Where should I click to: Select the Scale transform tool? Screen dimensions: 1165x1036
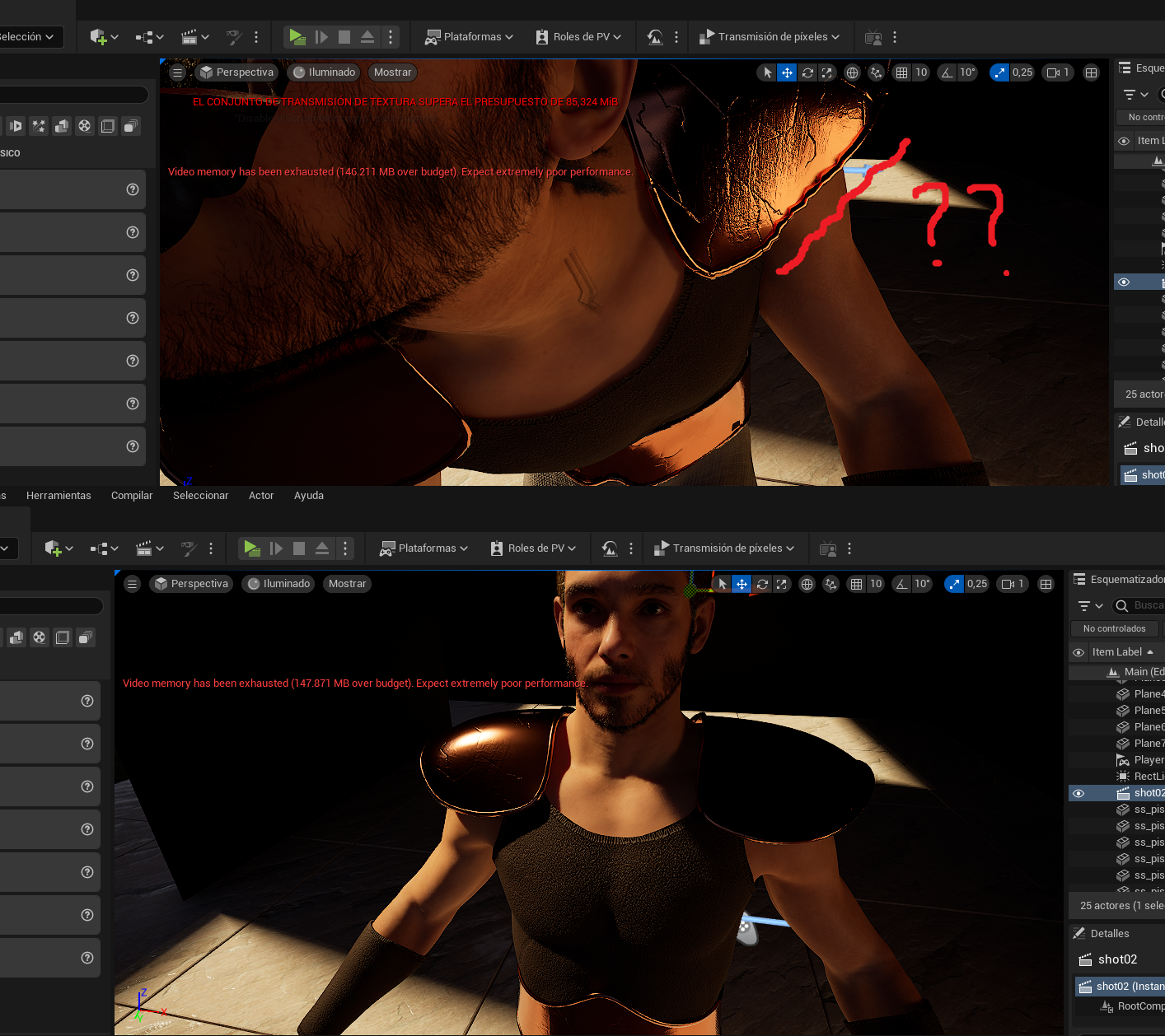(x=826, y=72)
